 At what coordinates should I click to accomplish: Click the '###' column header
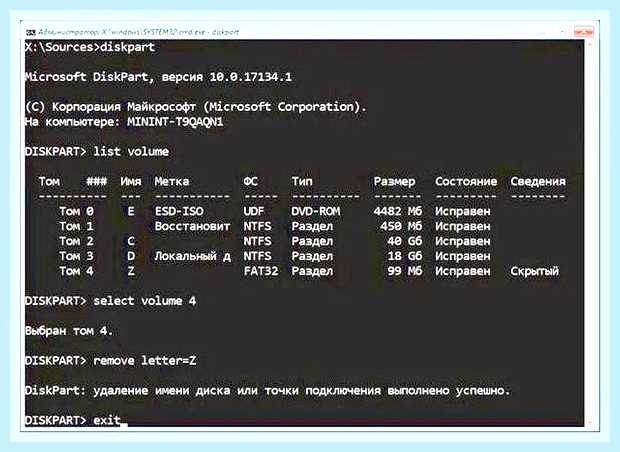96,182
